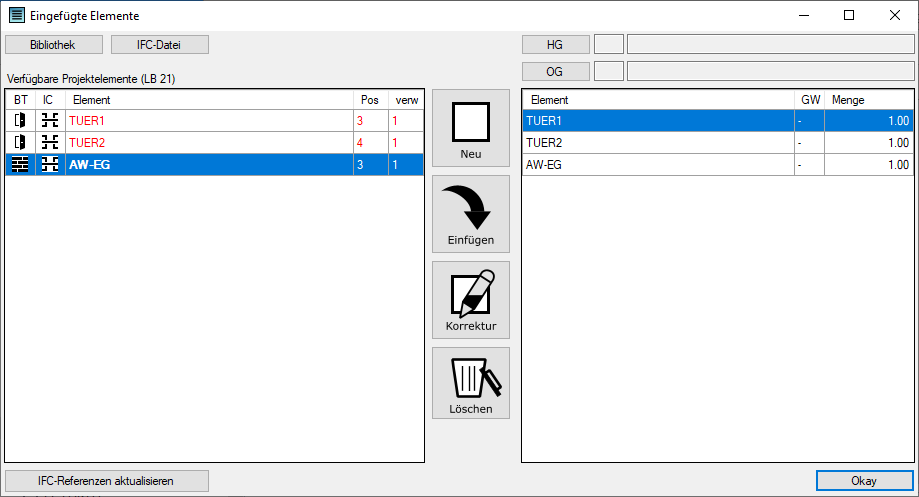
Task: Select AW-EG row in inserted elements list
Action: [x=717, y=165]
